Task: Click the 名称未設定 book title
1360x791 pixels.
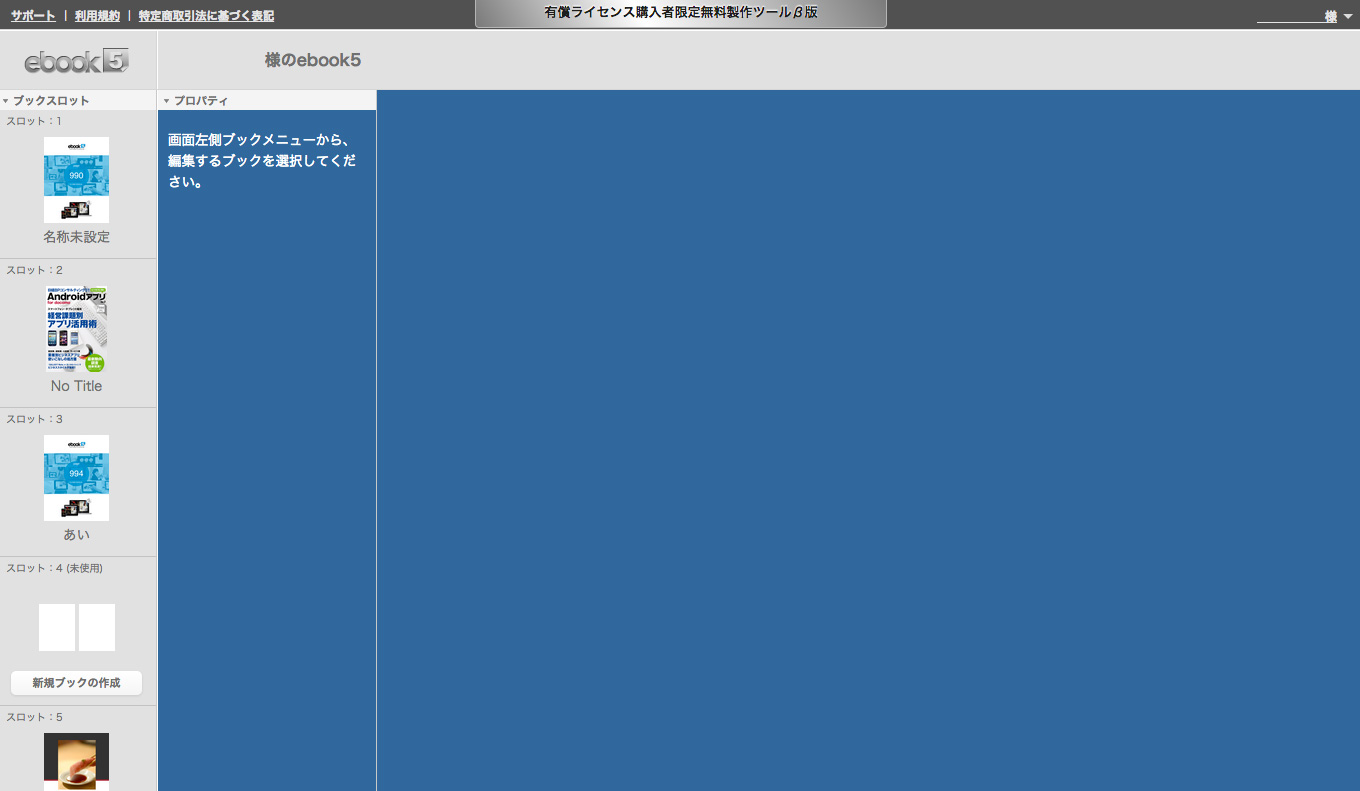Action: click(76, 237)
